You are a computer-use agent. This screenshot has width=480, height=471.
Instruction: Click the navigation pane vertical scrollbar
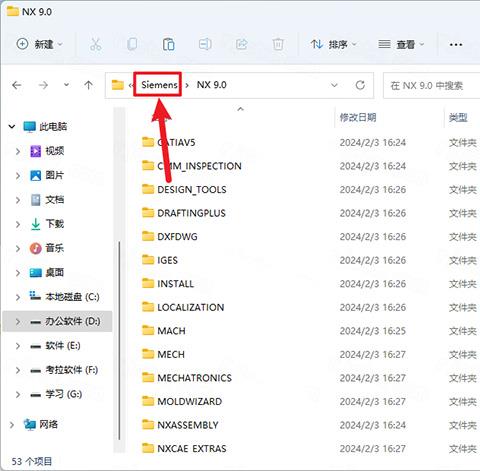point(119,340)
